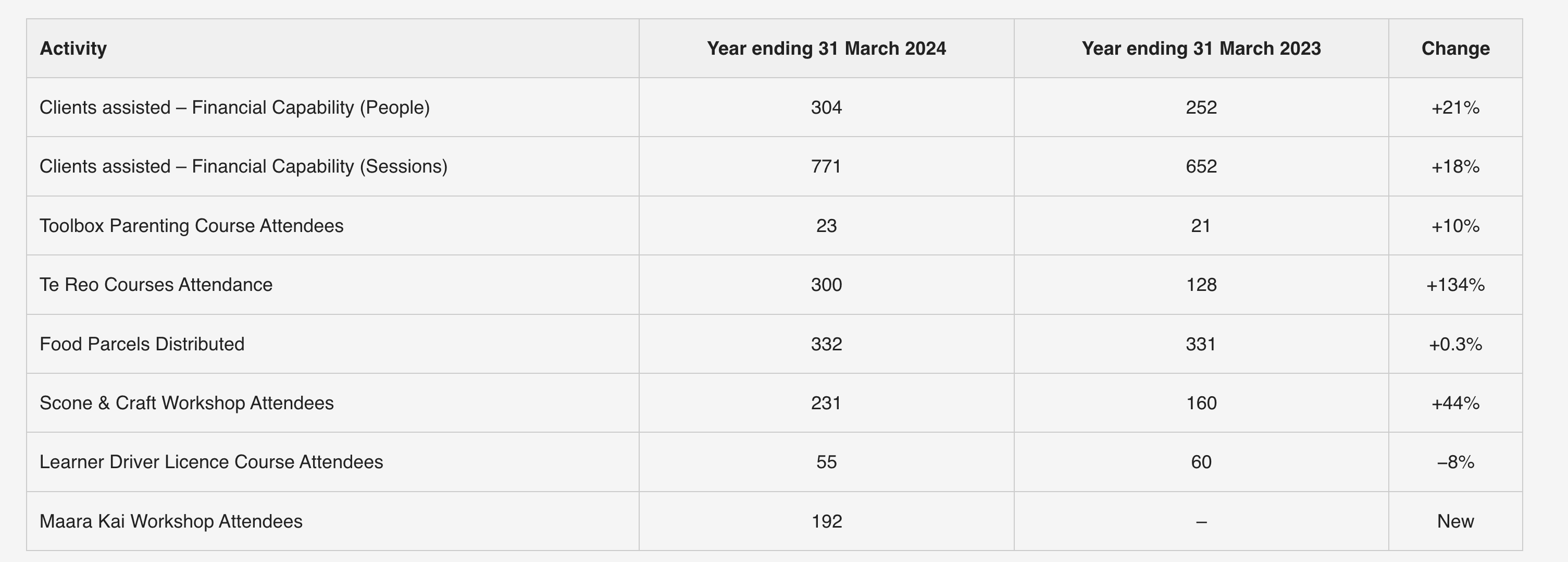The height and width of the screenshot is (562, 1568).
Task: Click the New change value
Action: [1455, 521]
